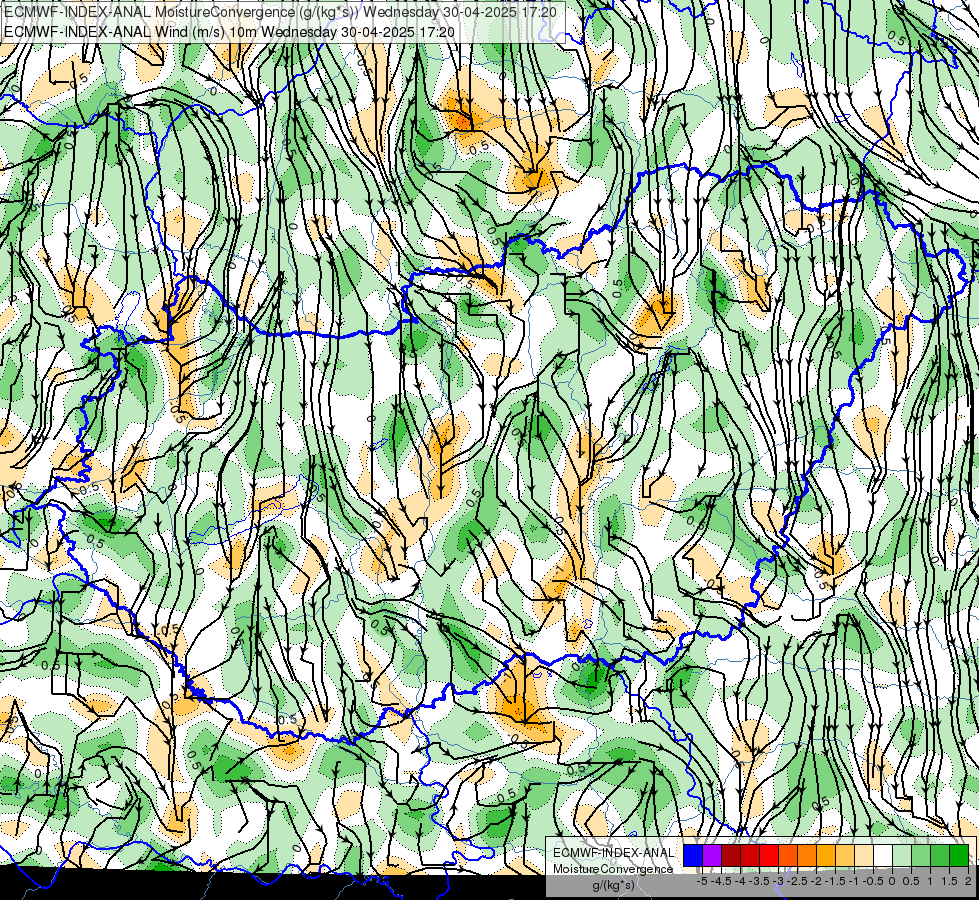
Task: Click the '-2.5' legend scale value
Action: coord(798,881)
